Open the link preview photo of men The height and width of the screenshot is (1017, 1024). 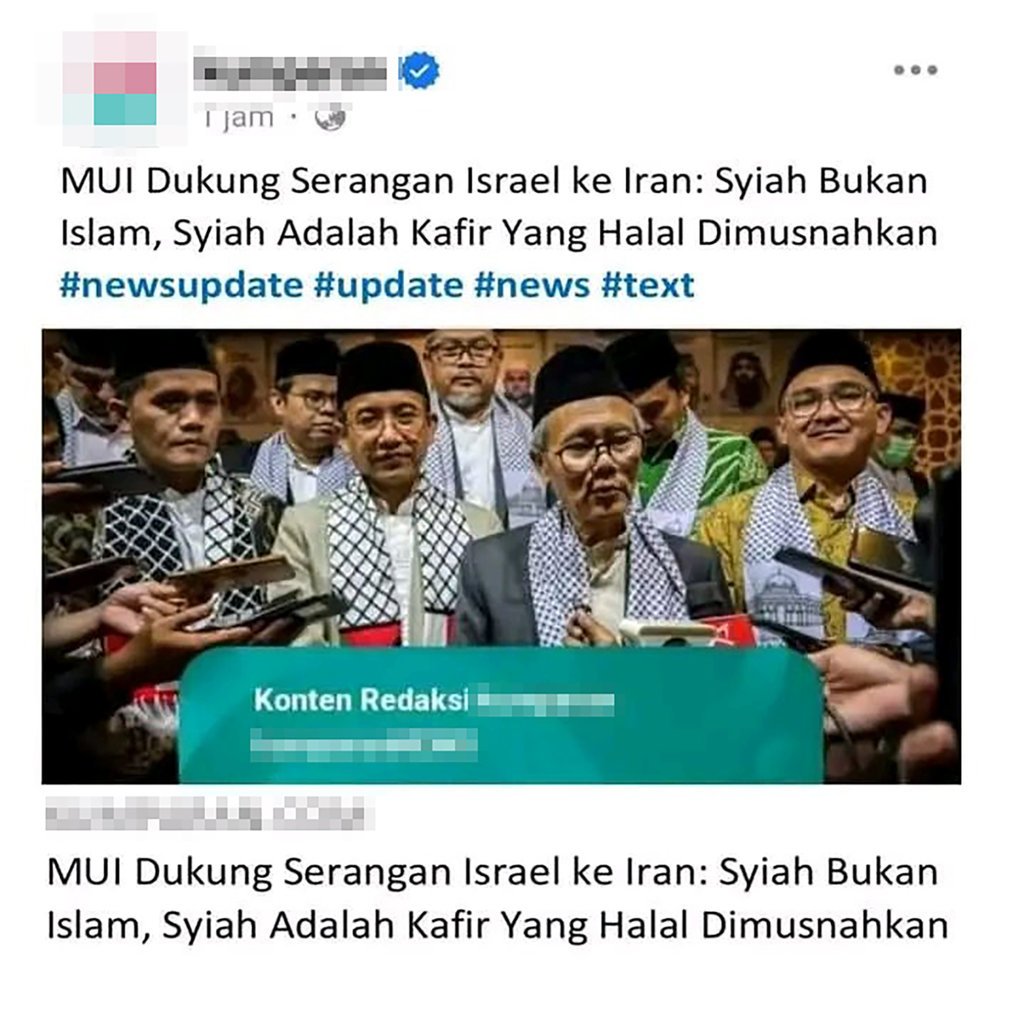(502, 557)
